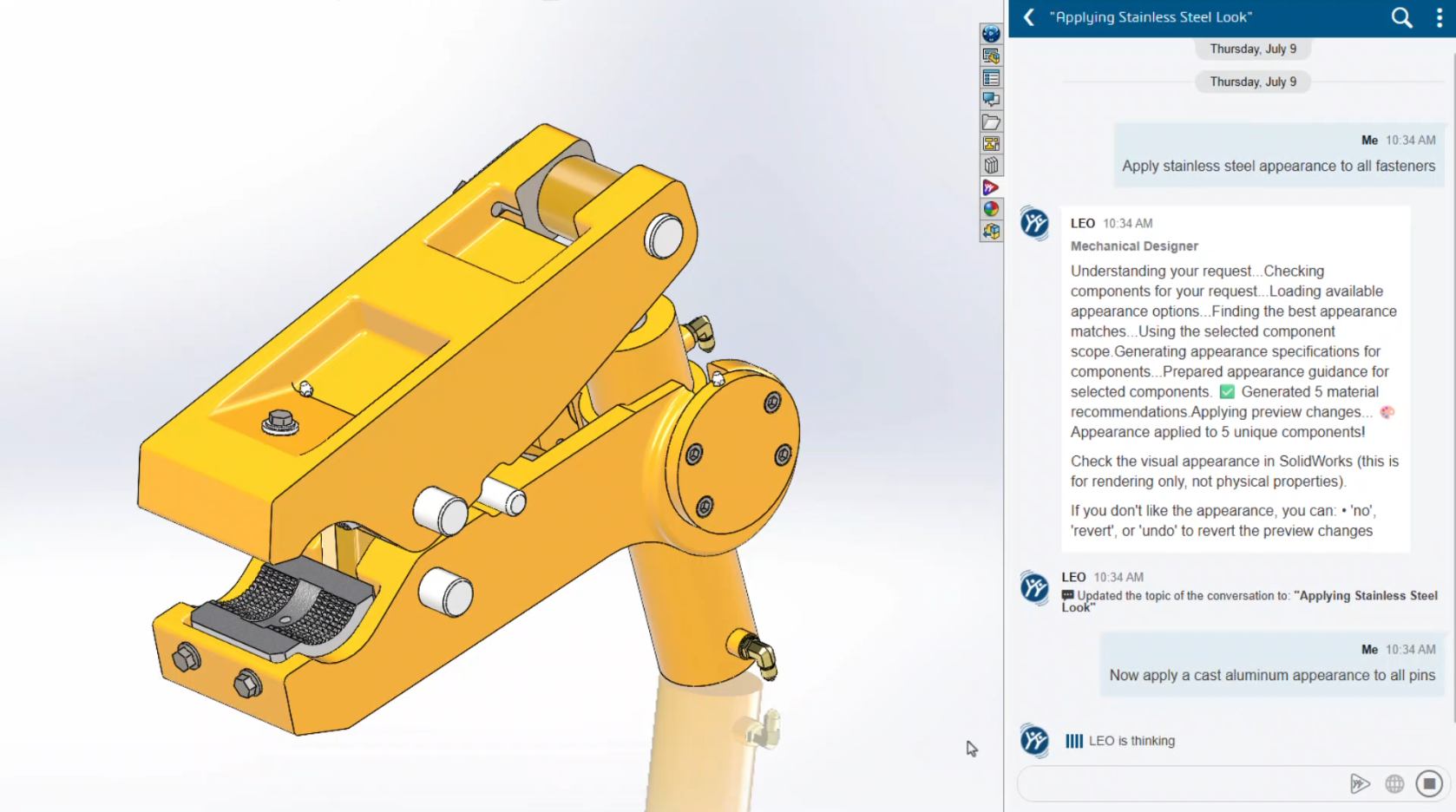Click the conversation title "Applying Stainless Steel Look"
The width and height of the screenshot is (1456, 812).
point(1151,17)
